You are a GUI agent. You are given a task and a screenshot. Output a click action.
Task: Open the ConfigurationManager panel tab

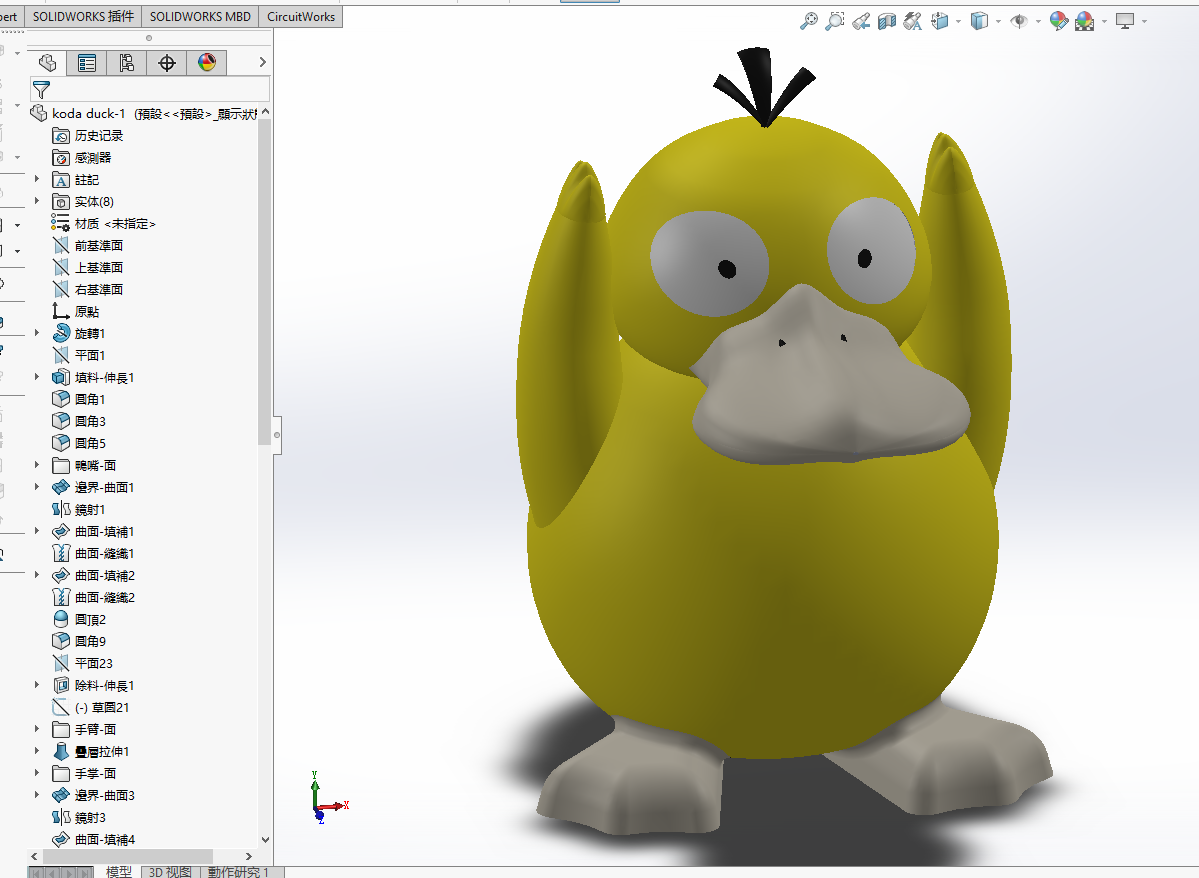point(127,64)
